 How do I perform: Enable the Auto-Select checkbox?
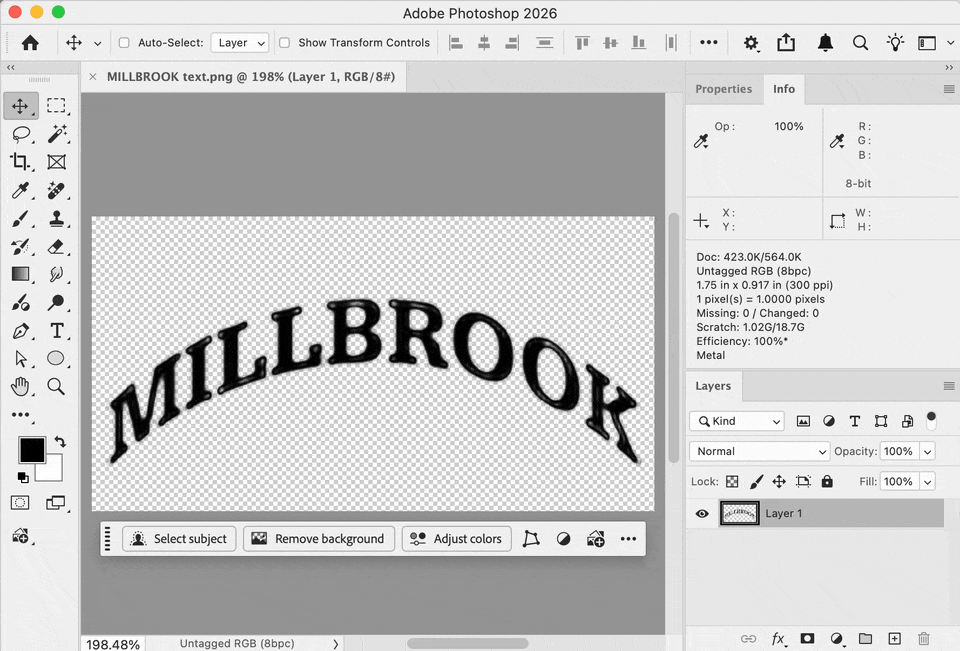pos(124,43)
